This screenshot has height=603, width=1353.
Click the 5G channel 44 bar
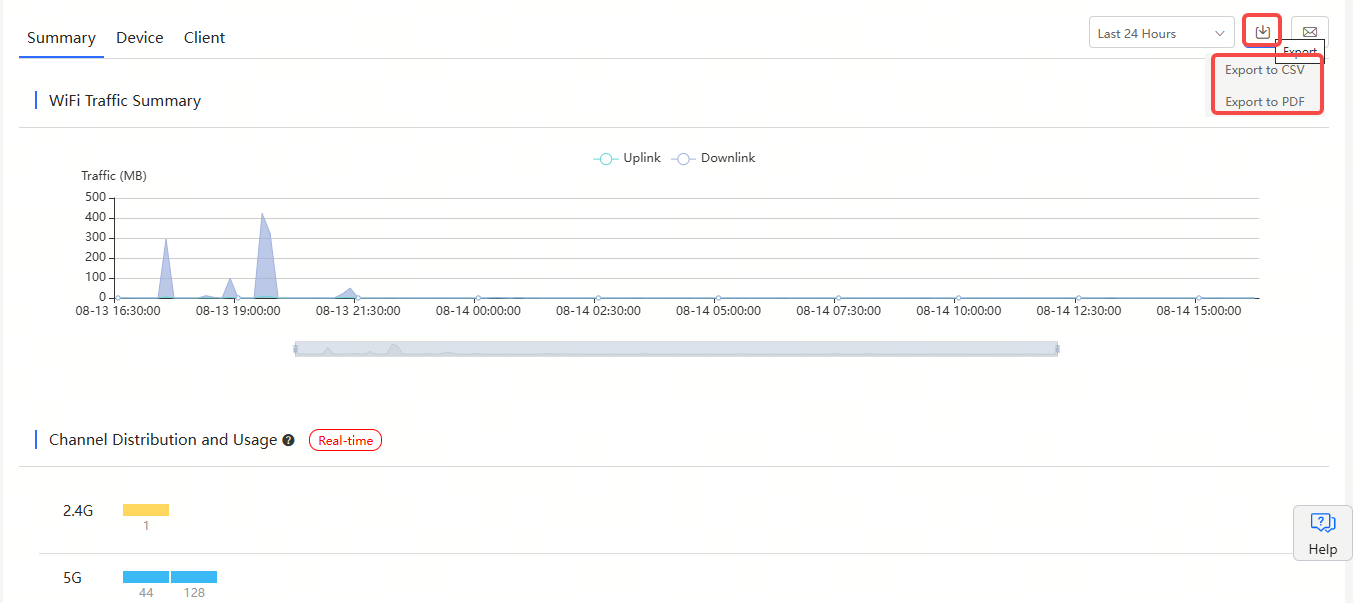pyautogui.click(x=146, y=577)
